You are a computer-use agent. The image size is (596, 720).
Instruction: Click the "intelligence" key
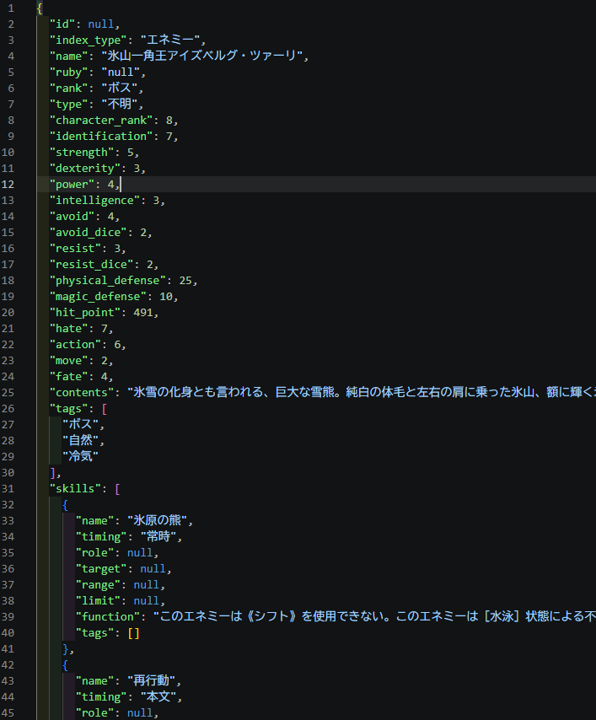95,200
